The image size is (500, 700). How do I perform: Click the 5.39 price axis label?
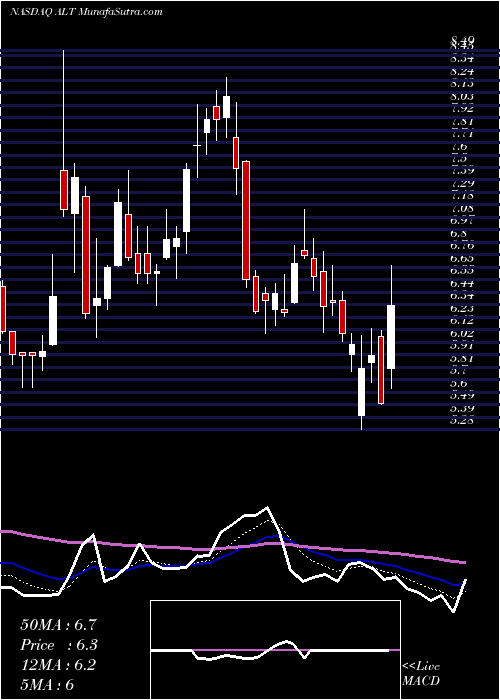pos(462,408)
